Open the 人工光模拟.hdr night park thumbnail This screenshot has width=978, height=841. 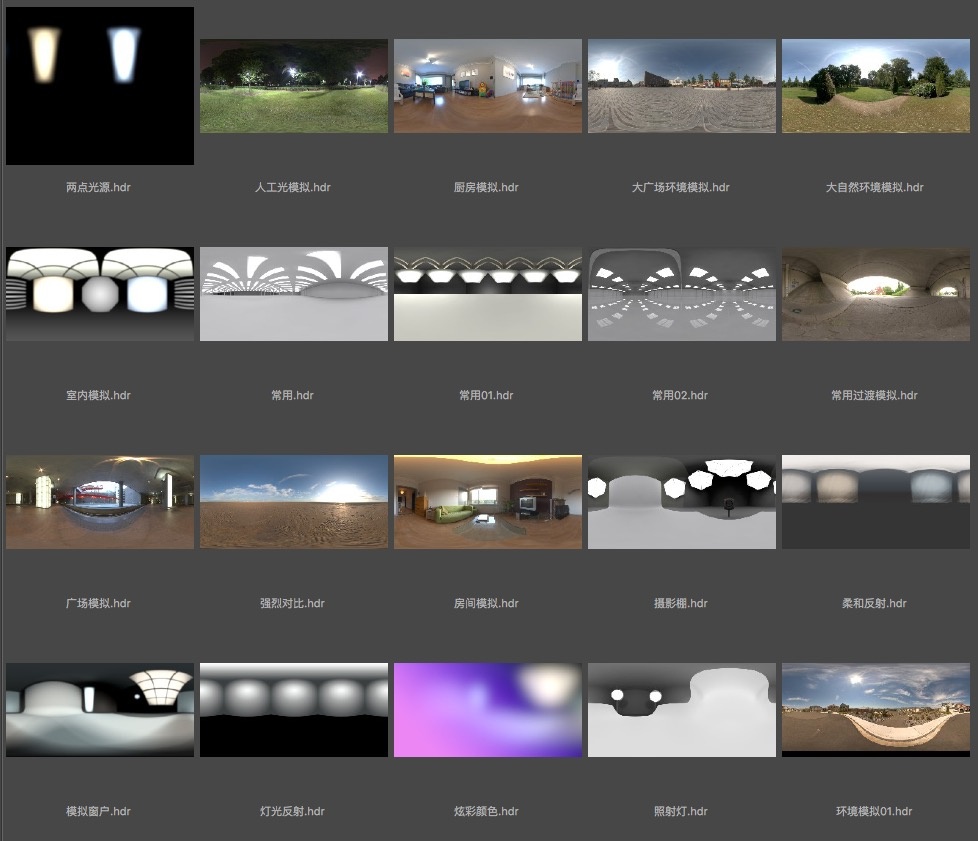coord(294,86)
